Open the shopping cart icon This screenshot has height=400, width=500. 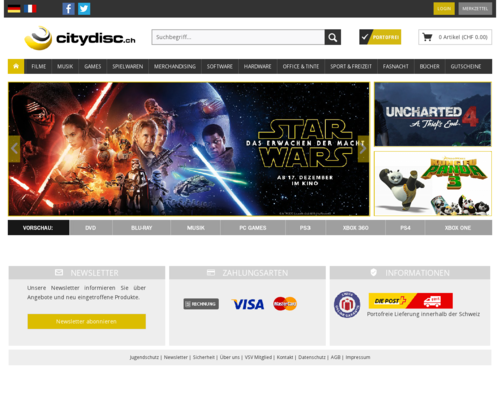pyautogui.click(x=427, y=37)
